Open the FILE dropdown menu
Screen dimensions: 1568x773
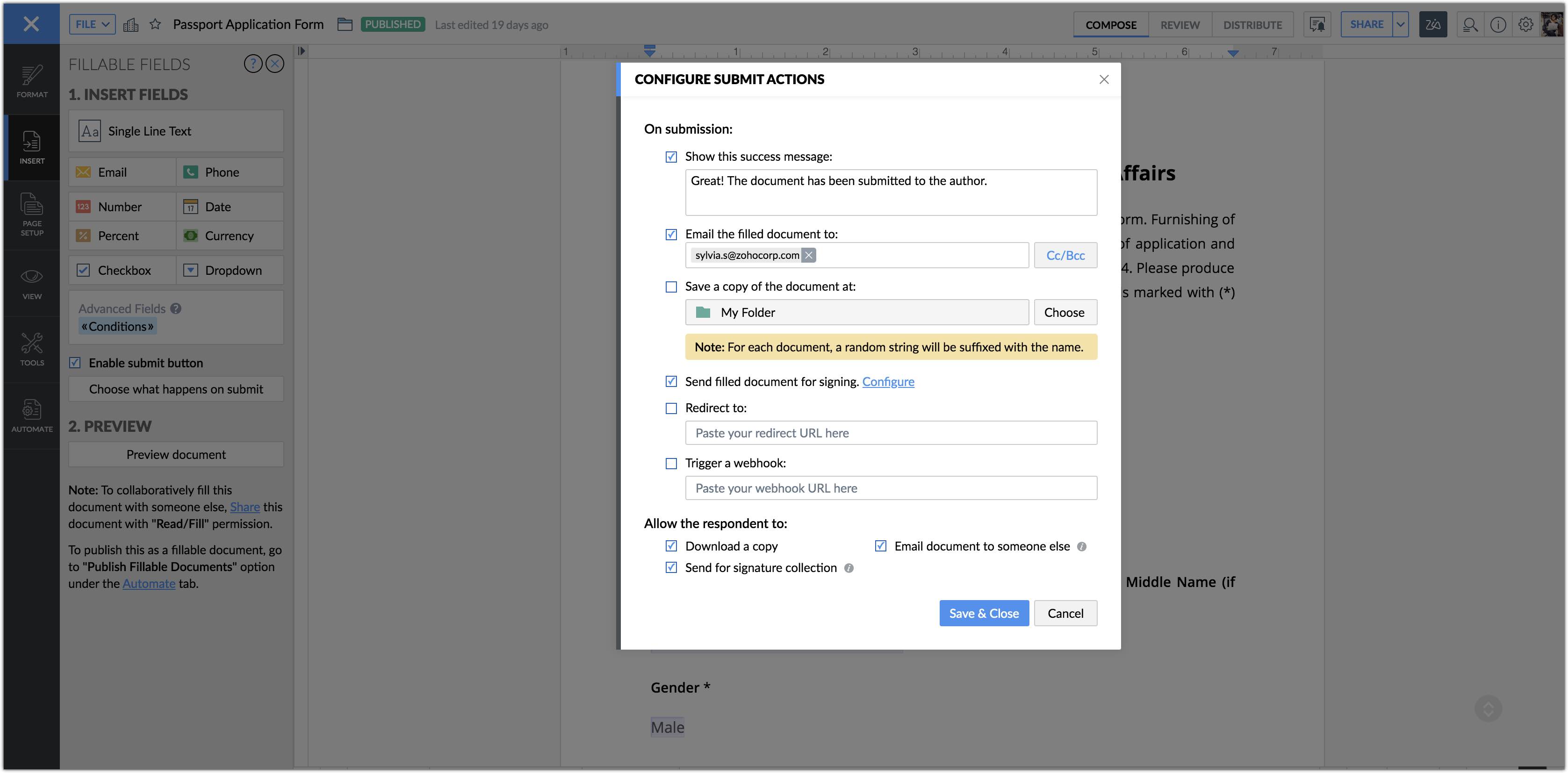pos(92,24)
